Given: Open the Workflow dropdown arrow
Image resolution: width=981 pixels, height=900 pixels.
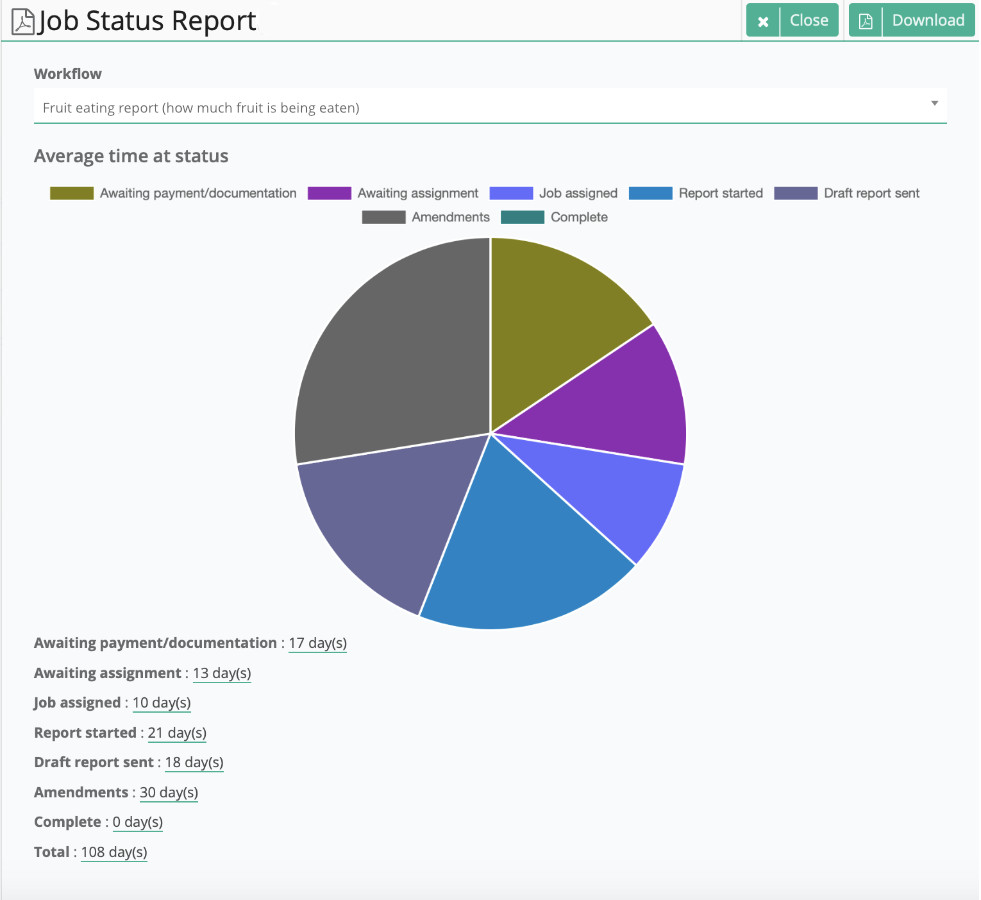Looking at the screenshot, I should [934, 103].
